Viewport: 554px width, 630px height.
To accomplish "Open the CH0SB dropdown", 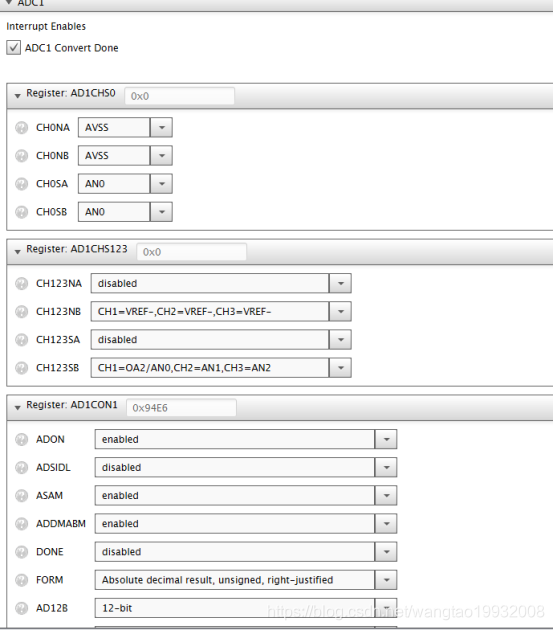I will pyautogui.click(x=125, y=212).
